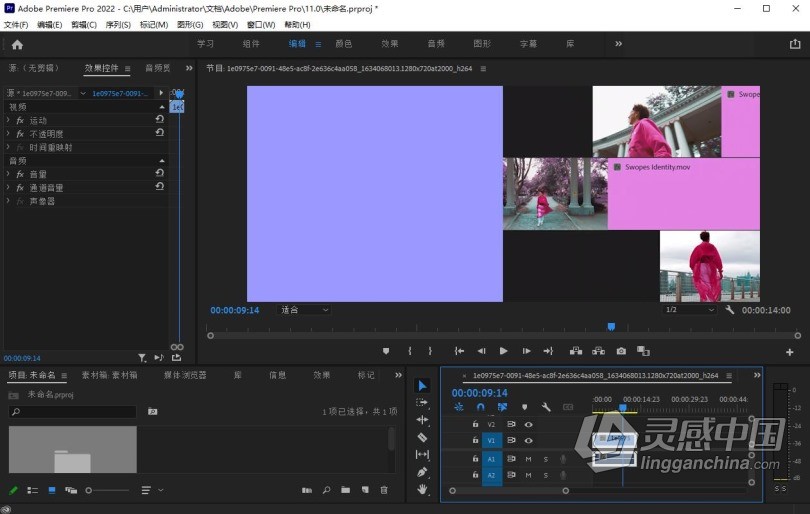Viewport: 810px width, 514px height.
Task: Open Find magnifier in Project panel bottom
Action: pos(326,490)
